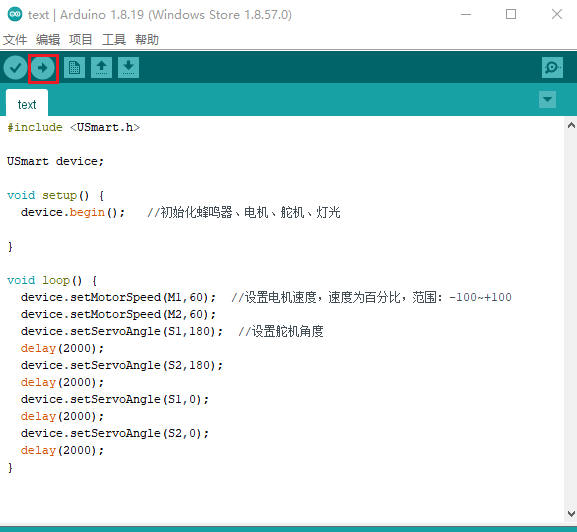Click the last delay(2000); line
This screenshot has height=532, width=577.
click(62, 450)
